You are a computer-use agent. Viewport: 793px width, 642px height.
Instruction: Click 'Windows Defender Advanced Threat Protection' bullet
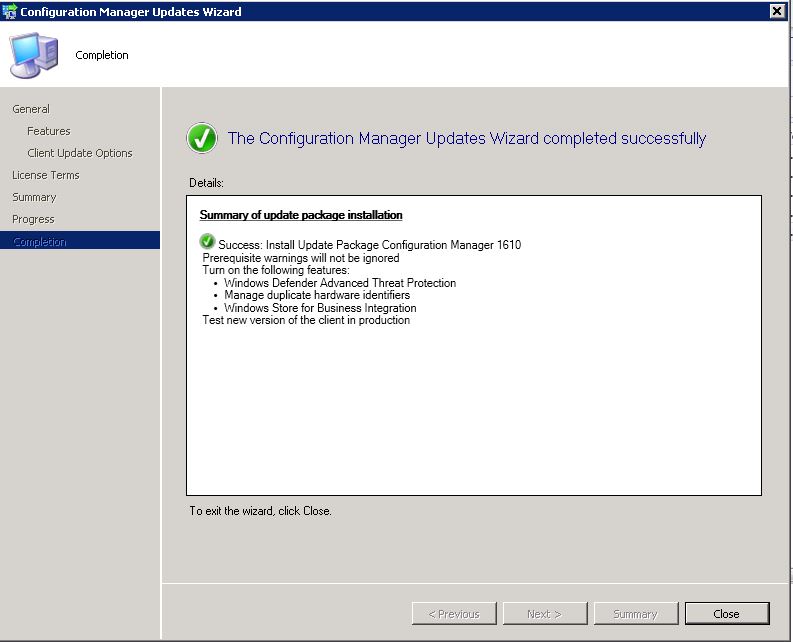point(340,283)
